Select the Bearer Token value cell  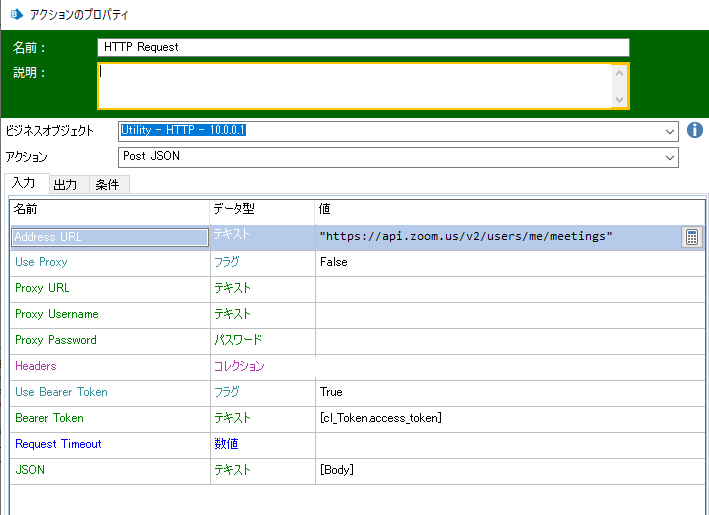click(x=508, y=418)
